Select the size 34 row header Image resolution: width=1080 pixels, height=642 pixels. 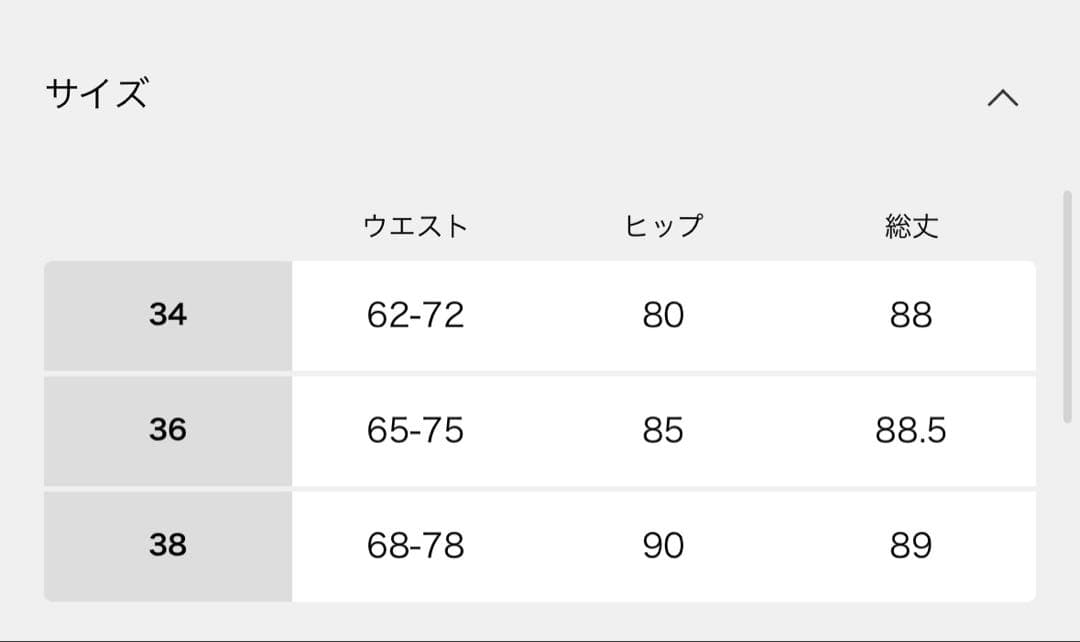click(168, 315)
